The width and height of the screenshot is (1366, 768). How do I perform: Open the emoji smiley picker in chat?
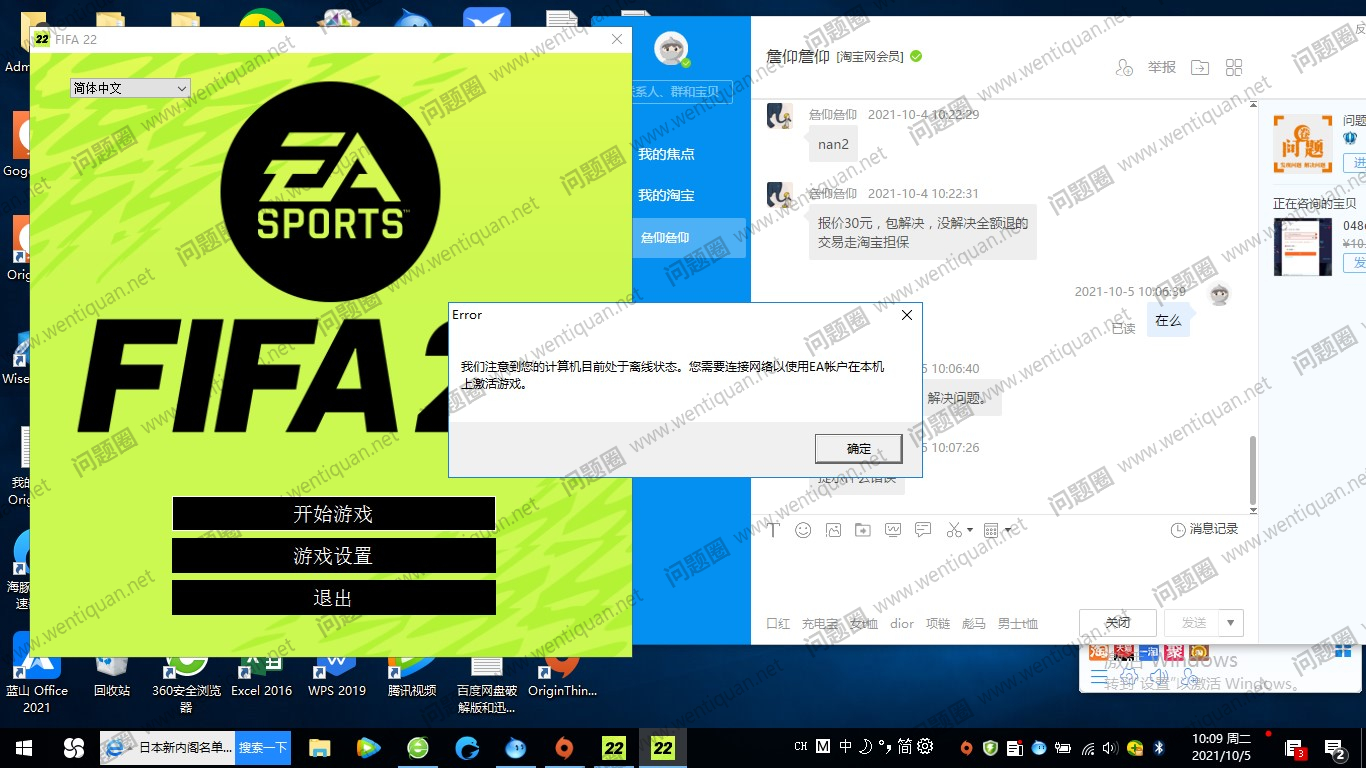[x=803, y=530]
